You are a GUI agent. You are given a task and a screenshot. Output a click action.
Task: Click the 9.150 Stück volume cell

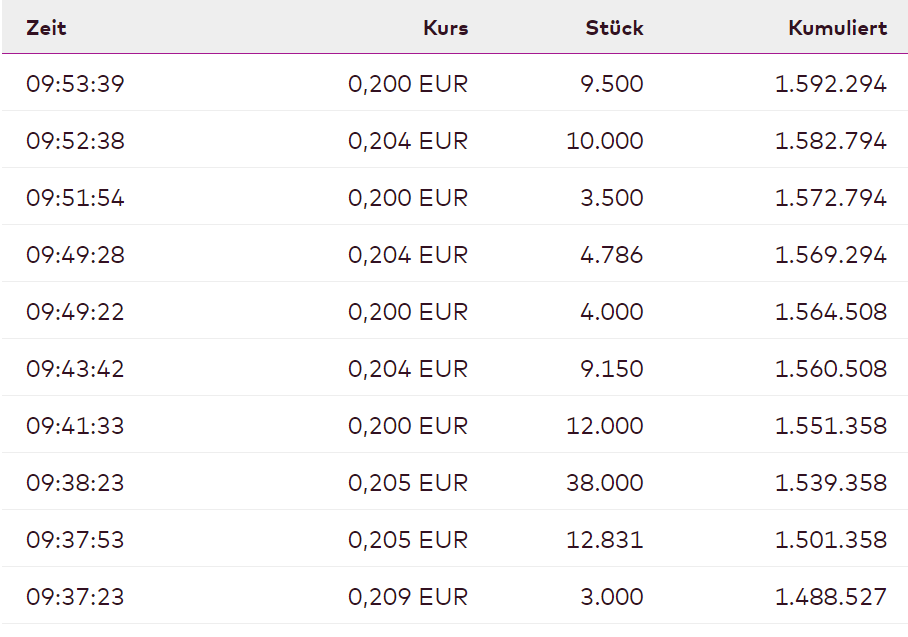[611, 369]
